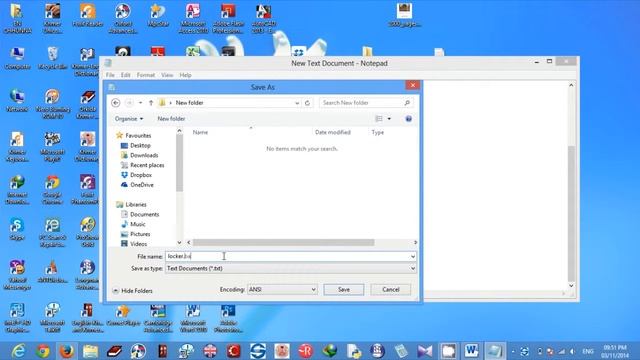The image size is (640, 360).
Task: Click New folder in the toolbar
Action: pos(171,119)
